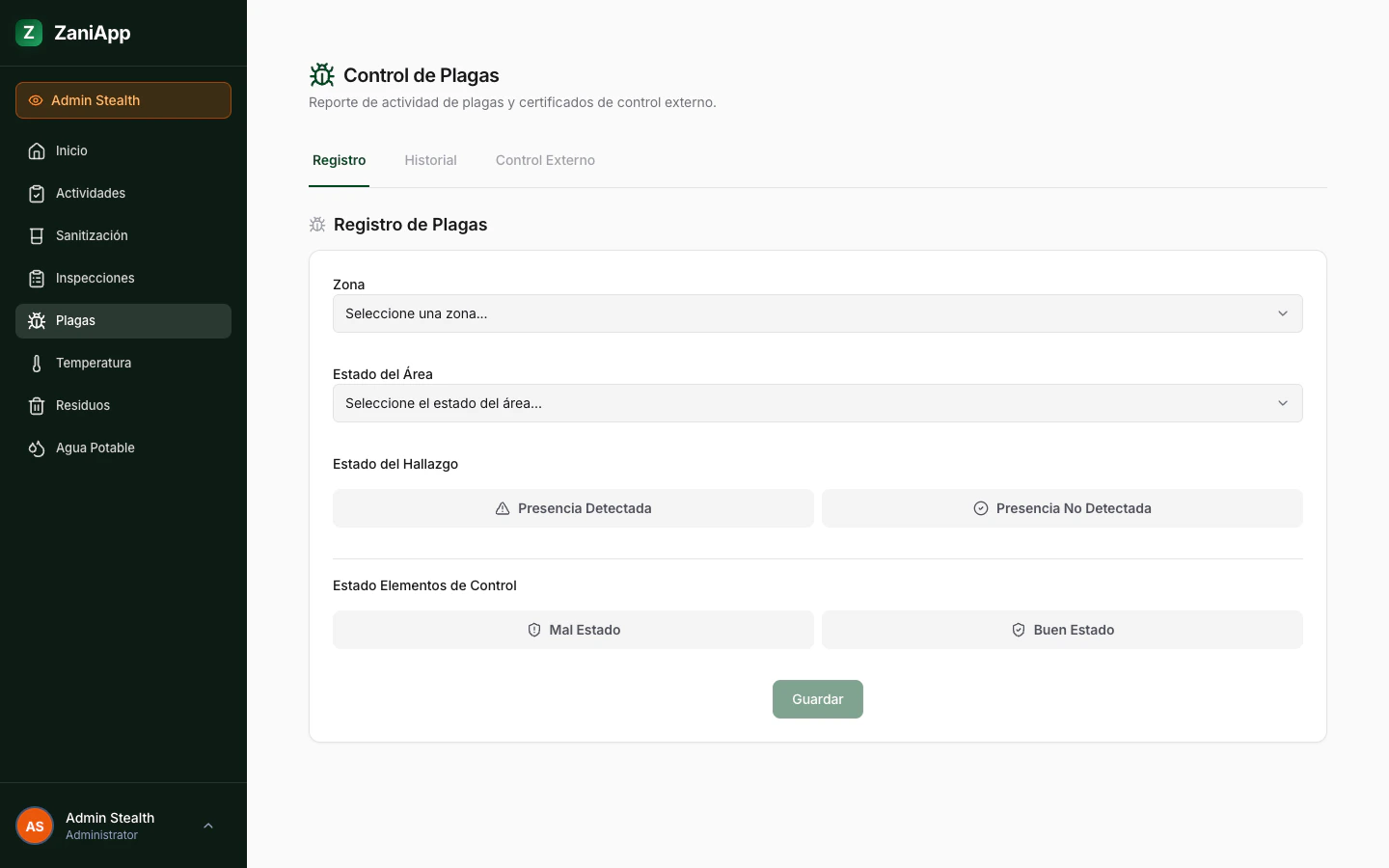
Task: Select the Presencia No Detectada option
Action: (x=1062, y=508)
